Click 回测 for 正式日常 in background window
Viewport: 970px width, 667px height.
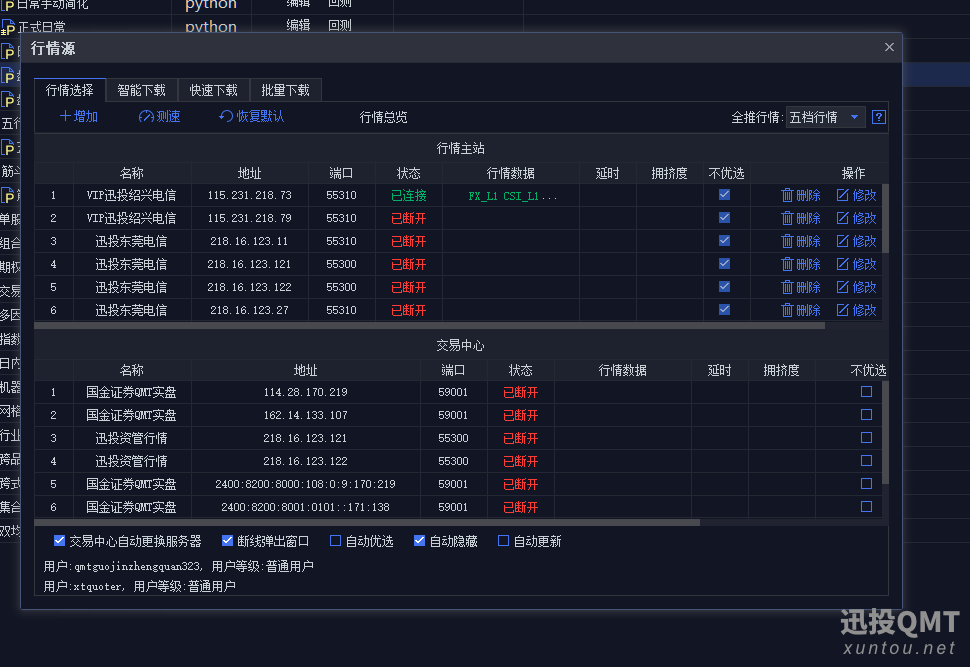(340, 25)
